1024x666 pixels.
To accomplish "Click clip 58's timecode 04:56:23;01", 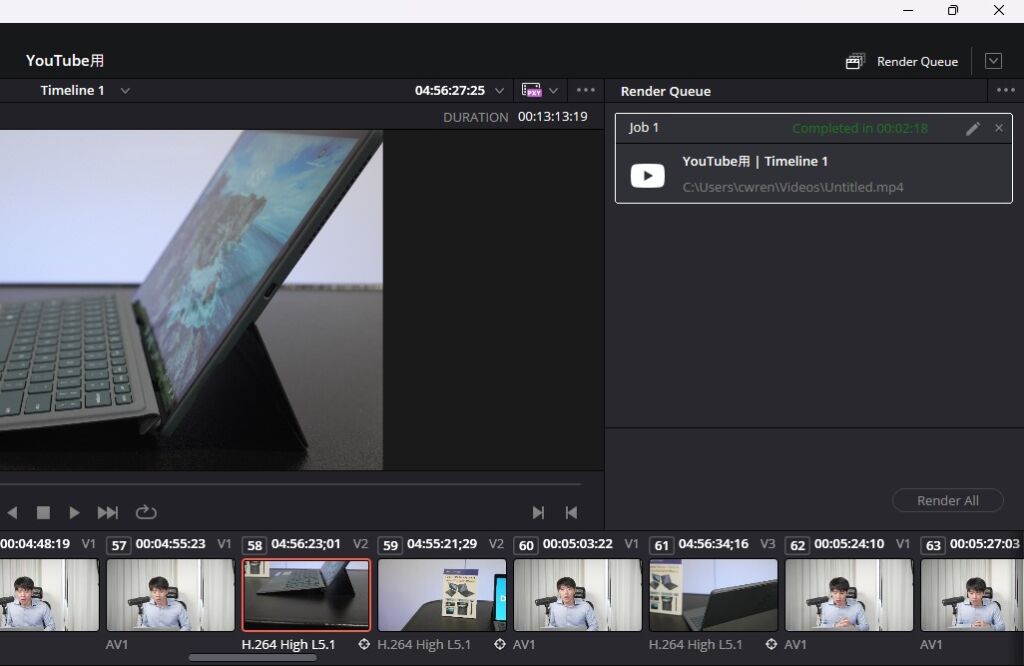I will (x=306, y=544).
